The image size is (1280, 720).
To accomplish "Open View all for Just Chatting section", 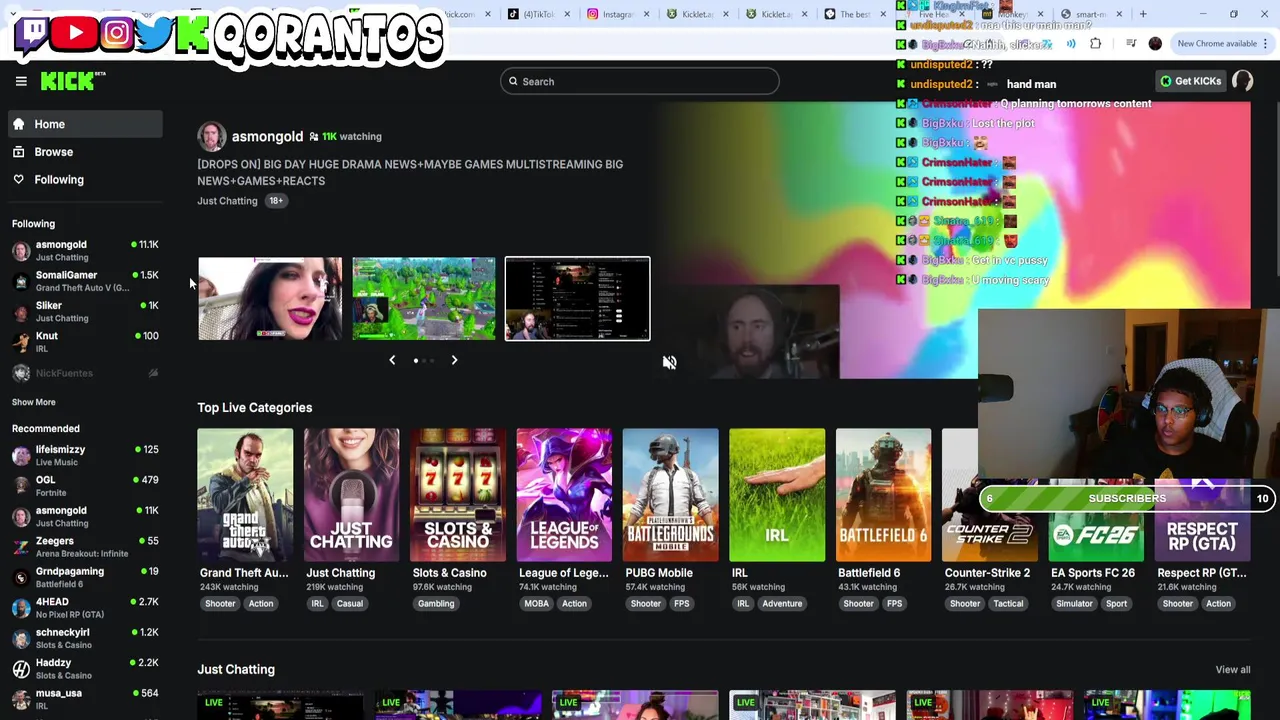I will pos(1233,670).
